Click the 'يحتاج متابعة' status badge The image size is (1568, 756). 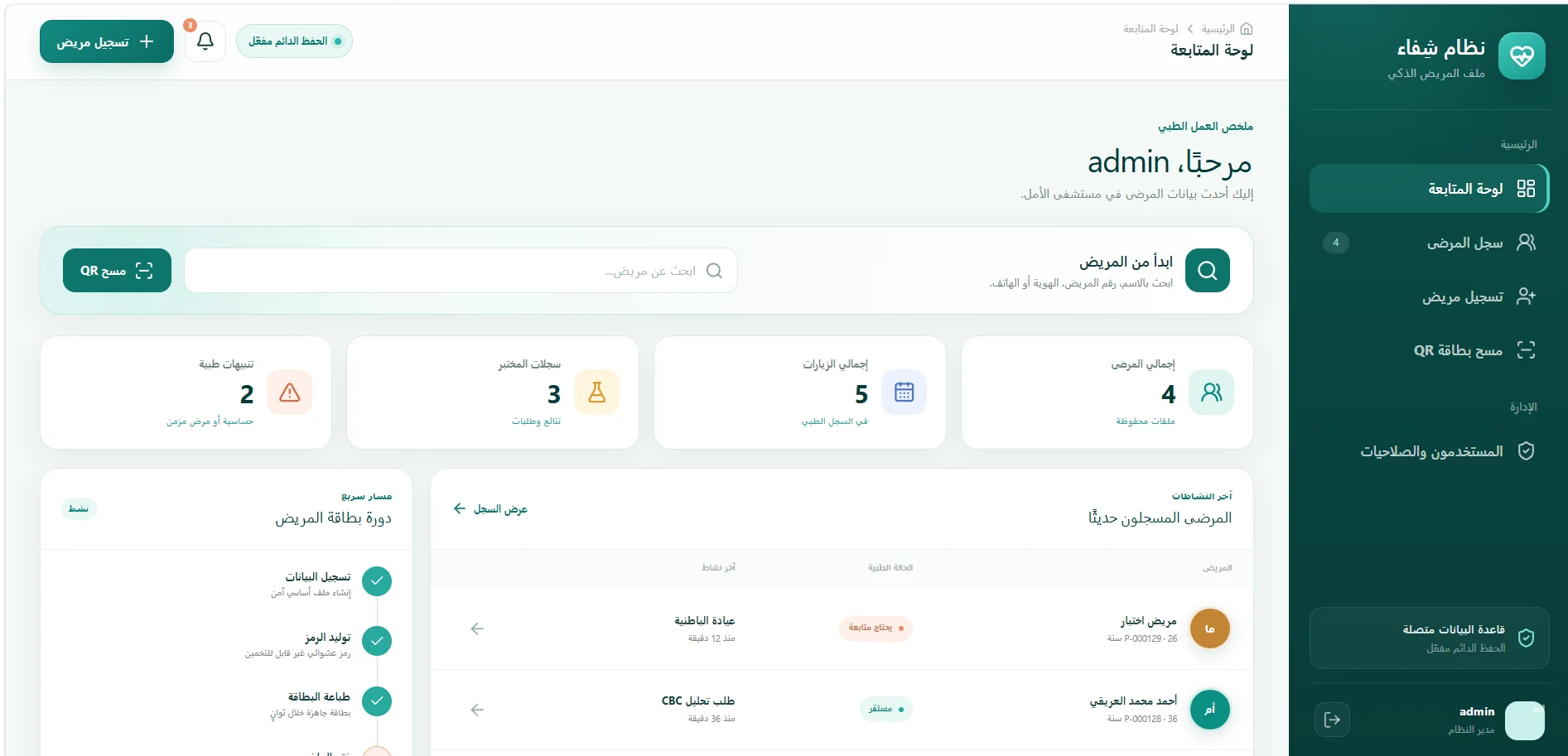pos(876,628)
